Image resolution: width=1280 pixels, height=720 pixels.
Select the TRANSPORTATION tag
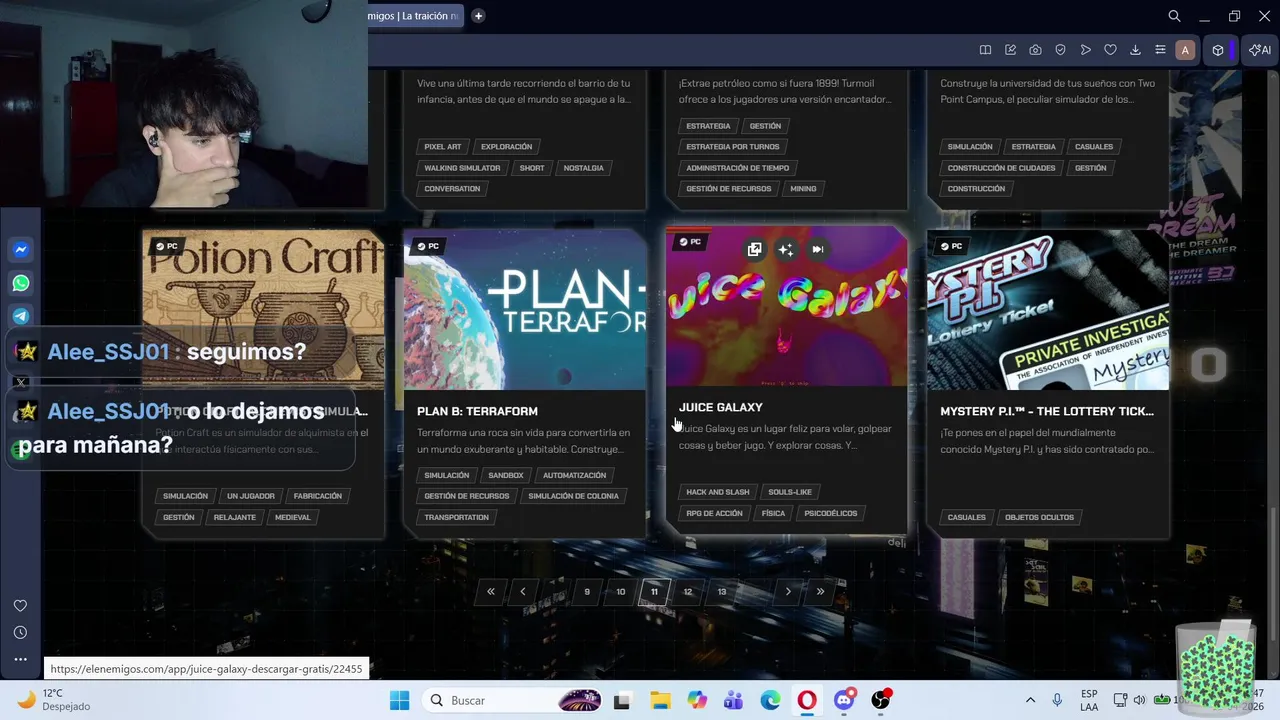[456, 518]
